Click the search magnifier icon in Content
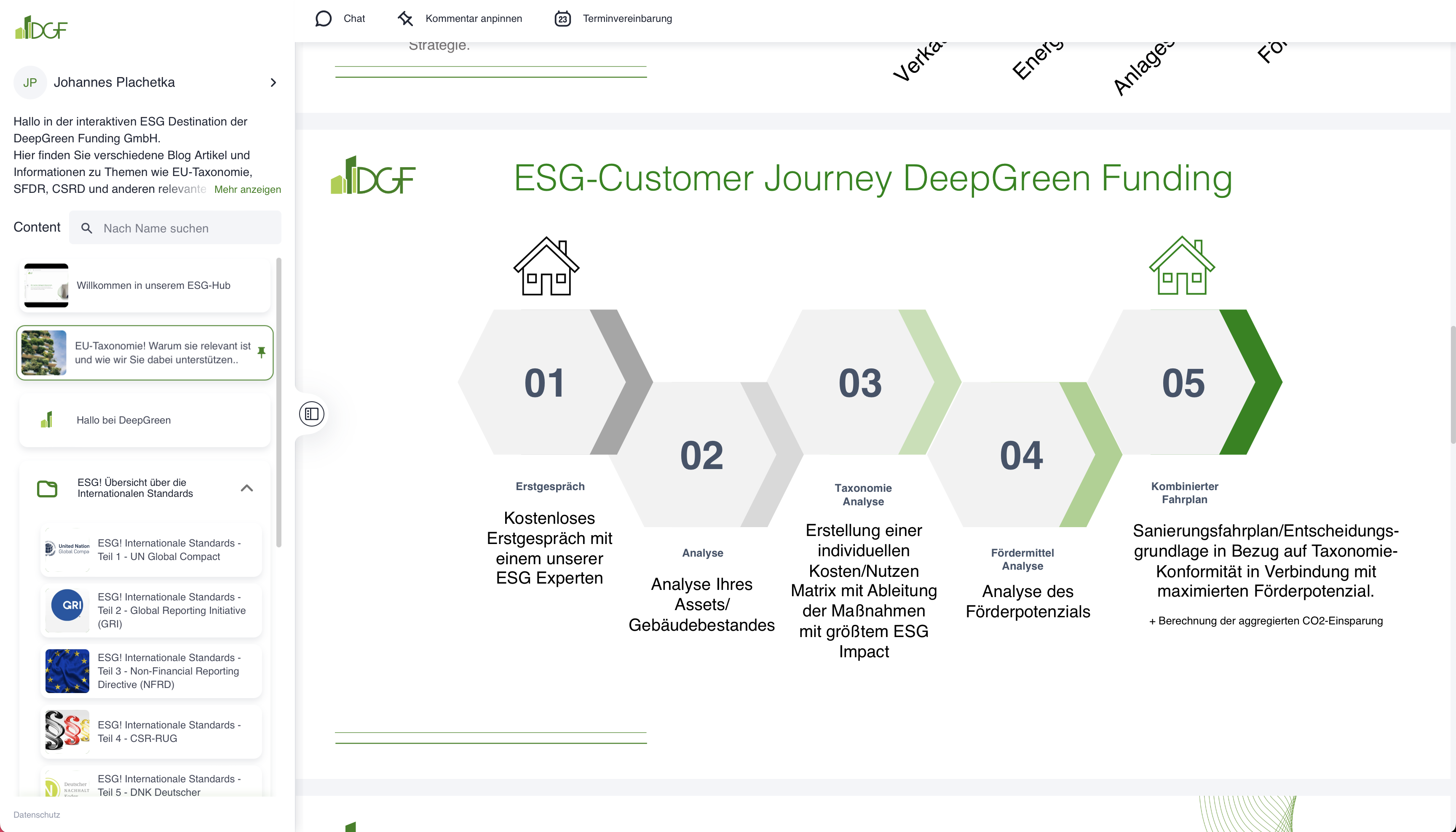The width and height of the screenshot is (1456, 832). [86, 228]
